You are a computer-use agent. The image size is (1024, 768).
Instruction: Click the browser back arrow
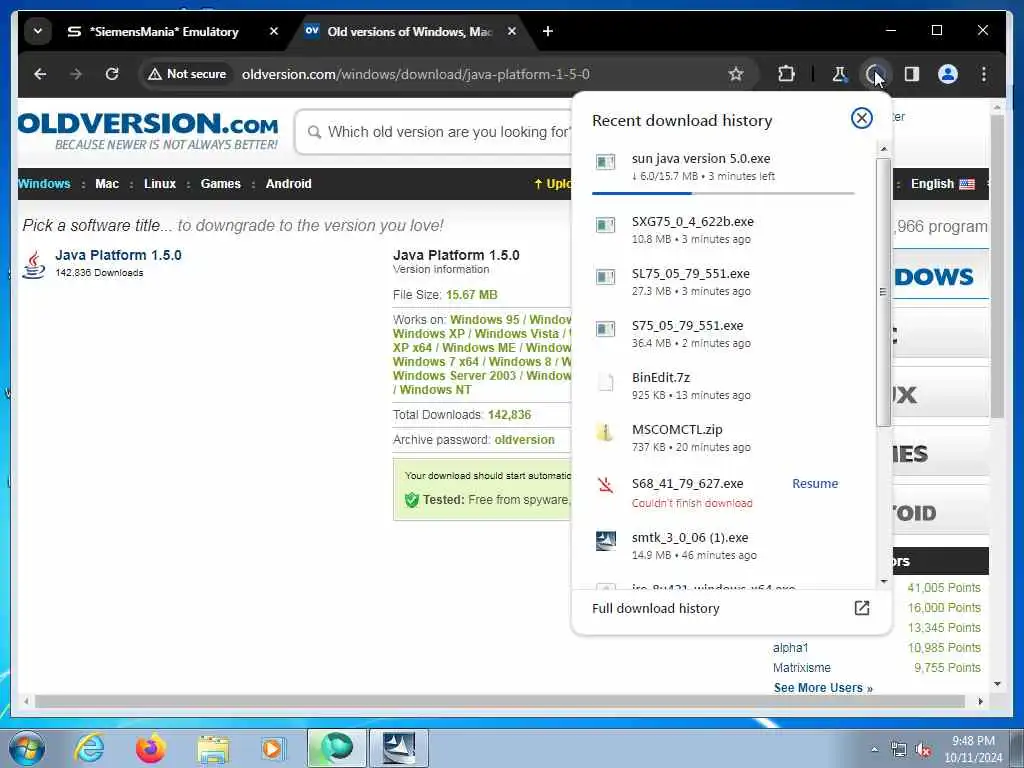[x=40, y=74]
